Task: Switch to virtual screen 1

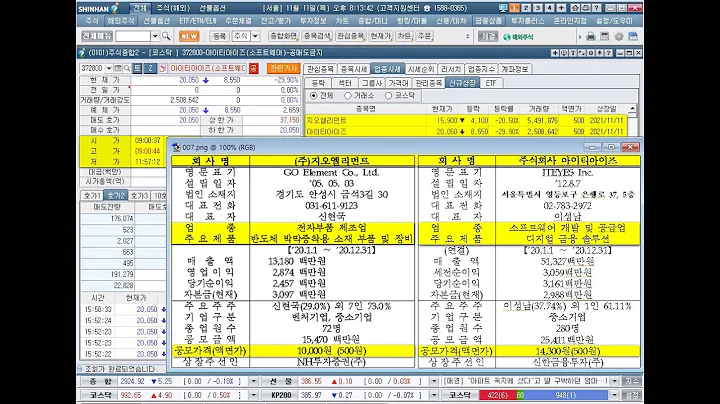Action: coord(514,8)
